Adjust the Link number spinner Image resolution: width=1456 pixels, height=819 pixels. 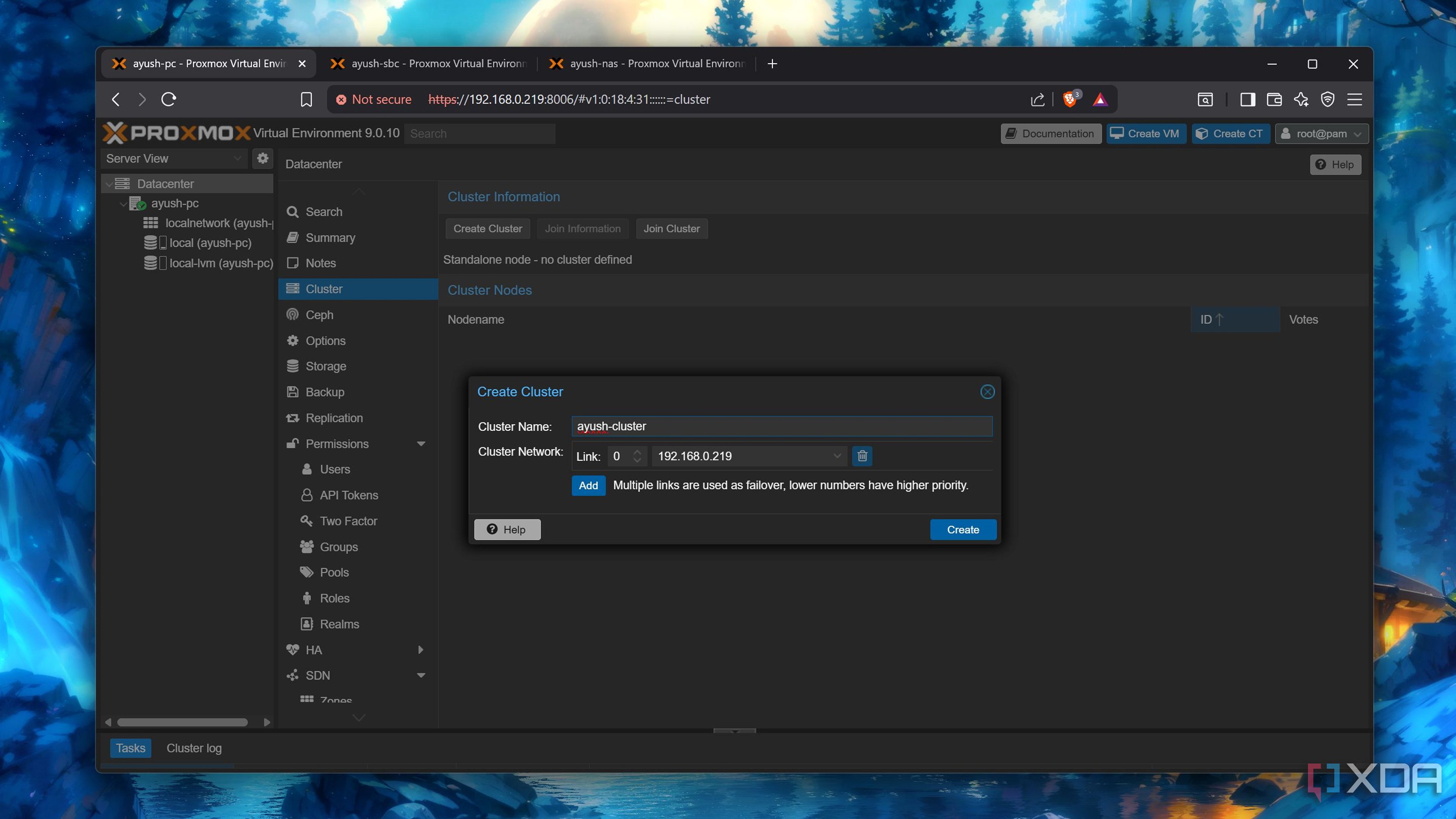tap(637, 456)
